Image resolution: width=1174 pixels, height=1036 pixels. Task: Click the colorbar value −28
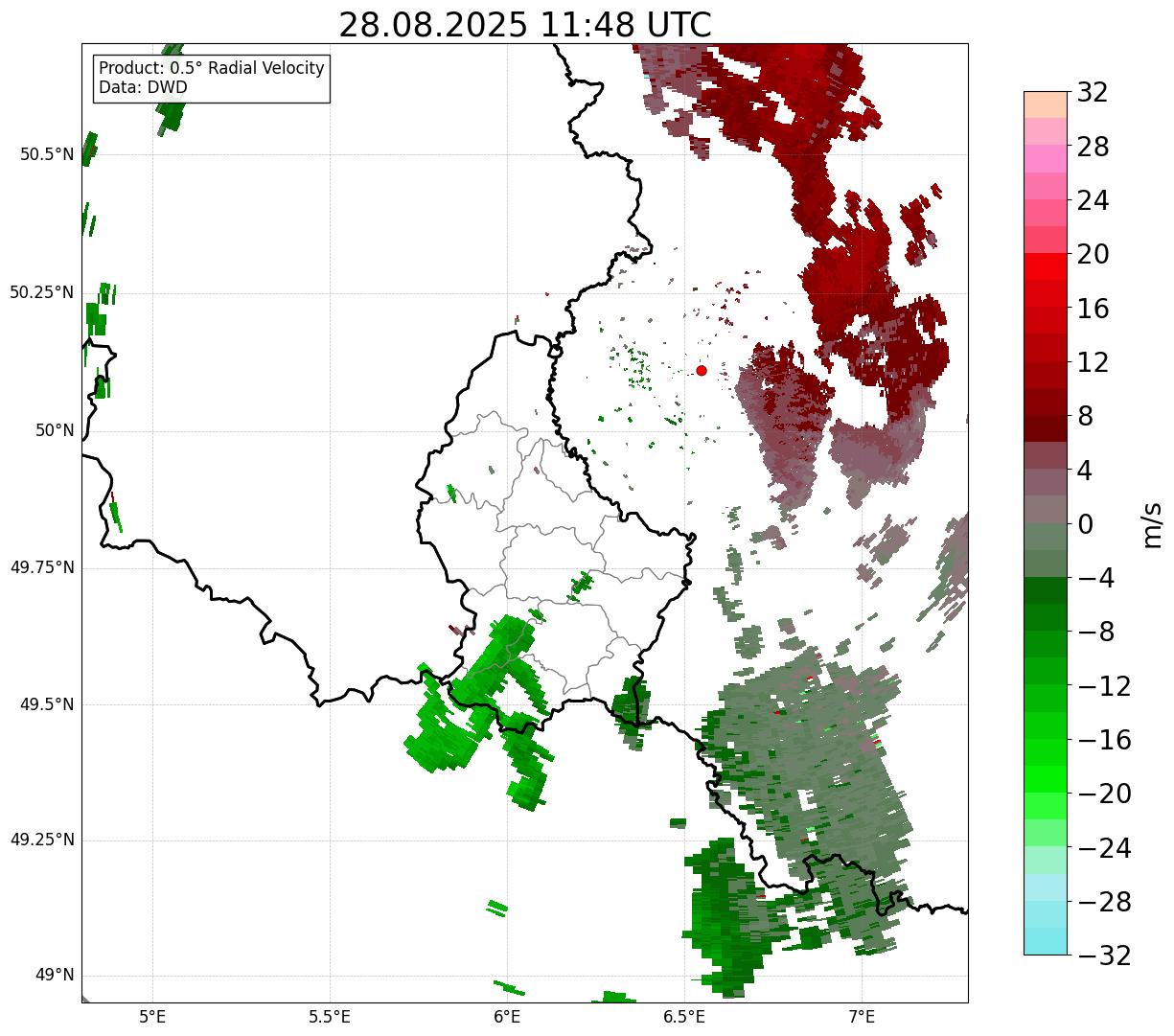pos(1104,902)
